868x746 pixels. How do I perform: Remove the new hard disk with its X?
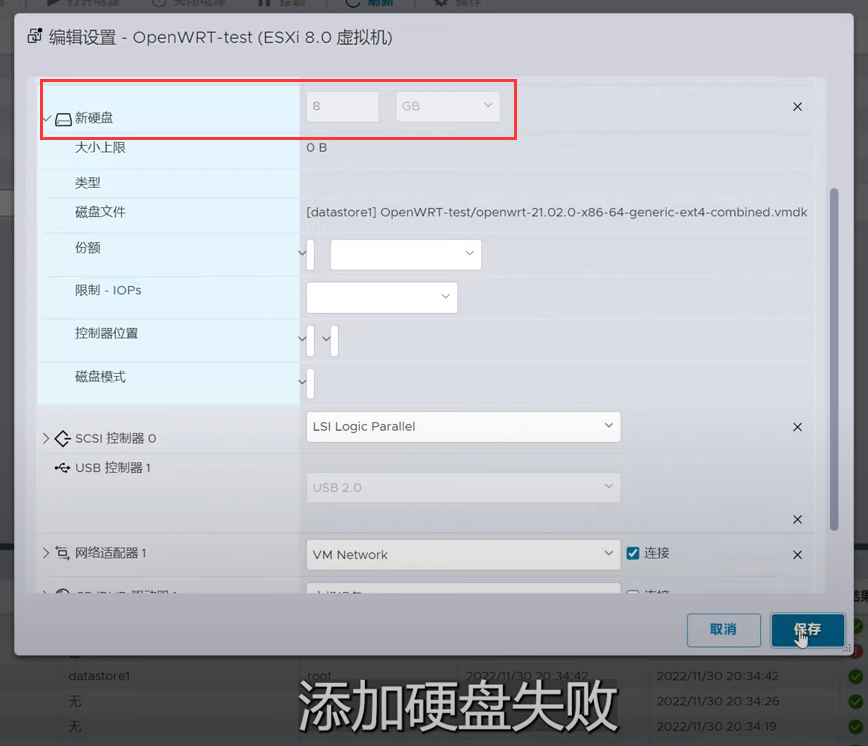pyautogui.click(x=797, y=107)
